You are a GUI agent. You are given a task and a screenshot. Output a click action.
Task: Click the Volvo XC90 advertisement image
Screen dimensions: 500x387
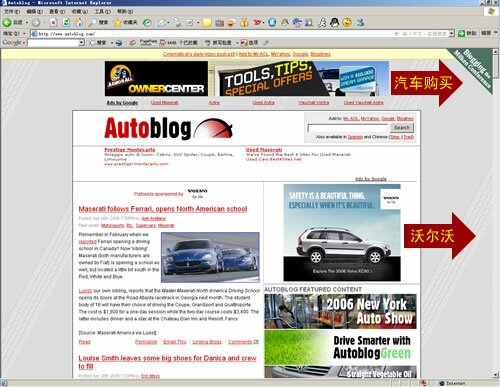[x=342, y=233]
